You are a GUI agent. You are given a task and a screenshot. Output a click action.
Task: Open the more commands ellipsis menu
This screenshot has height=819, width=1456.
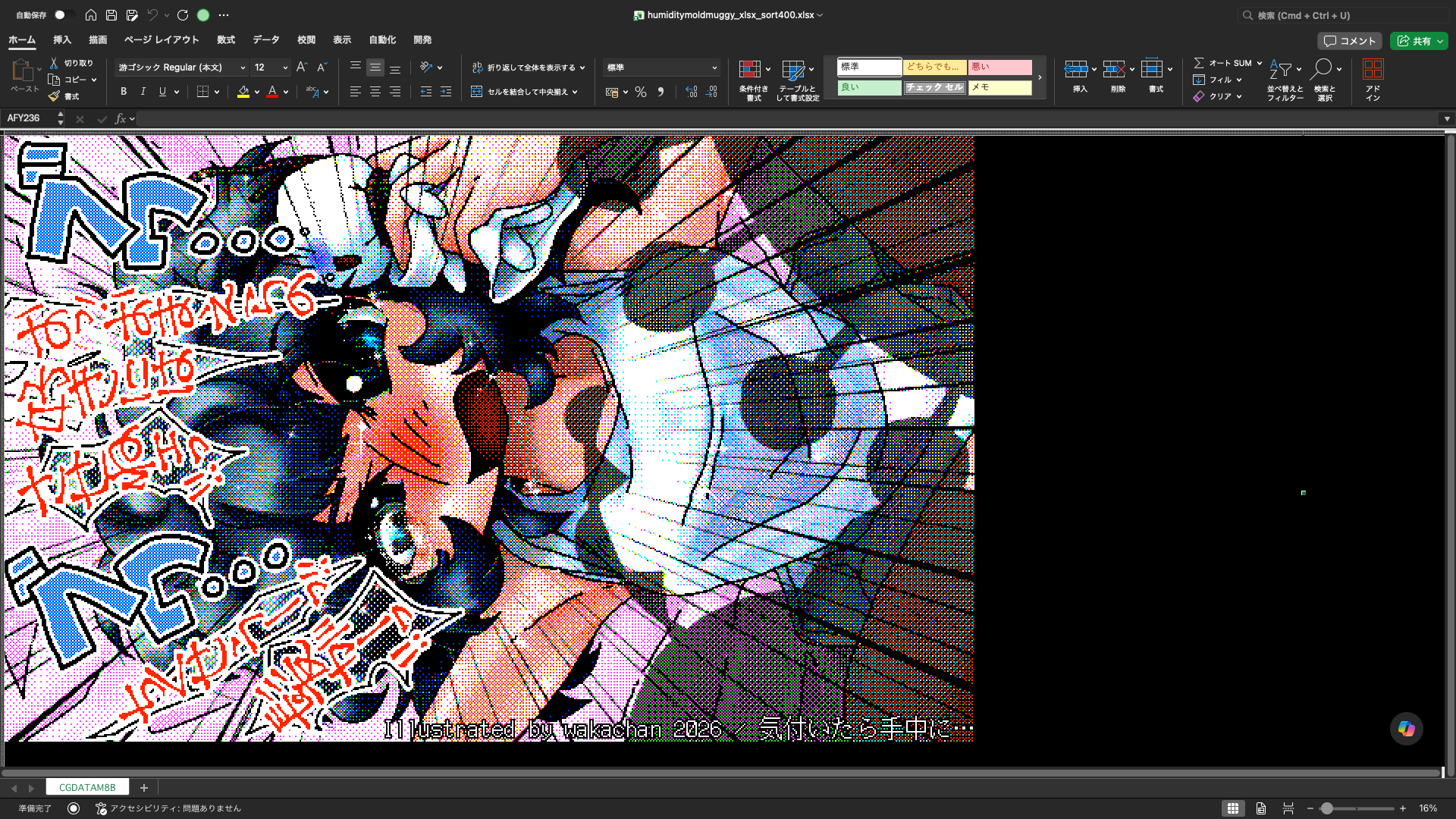224,15
